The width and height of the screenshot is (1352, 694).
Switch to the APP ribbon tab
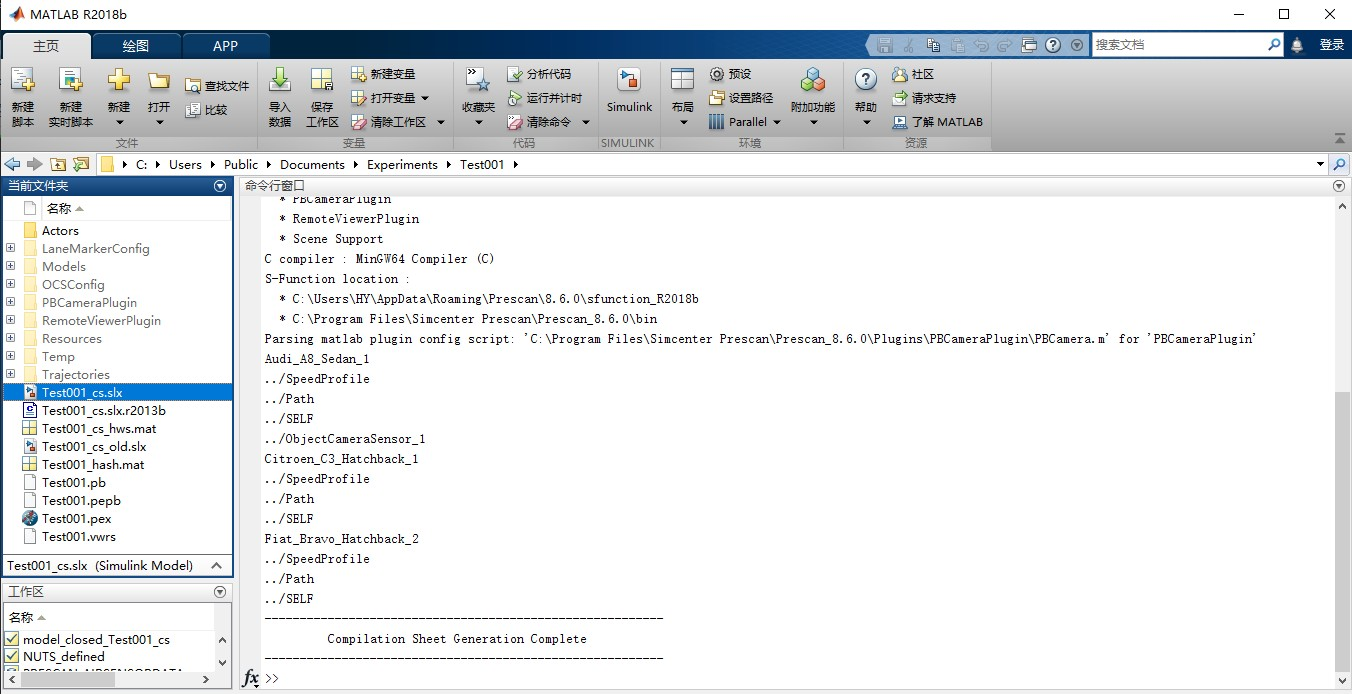(225, 45)
